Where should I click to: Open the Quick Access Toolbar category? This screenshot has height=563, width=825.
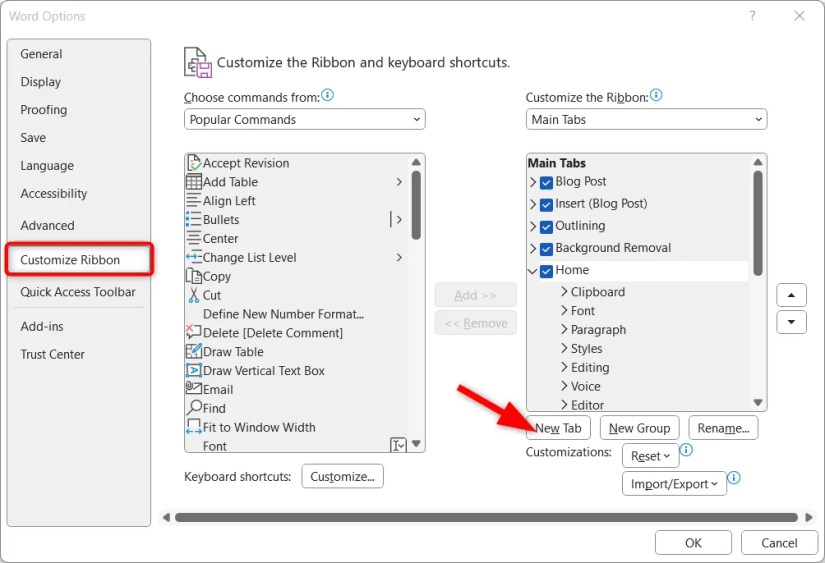pyautogui.click(x=78, y=291)
